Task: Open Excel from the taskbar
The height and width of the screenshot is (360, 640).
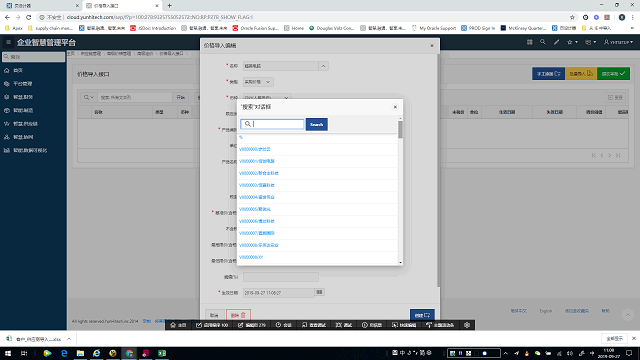Action: 162,353
